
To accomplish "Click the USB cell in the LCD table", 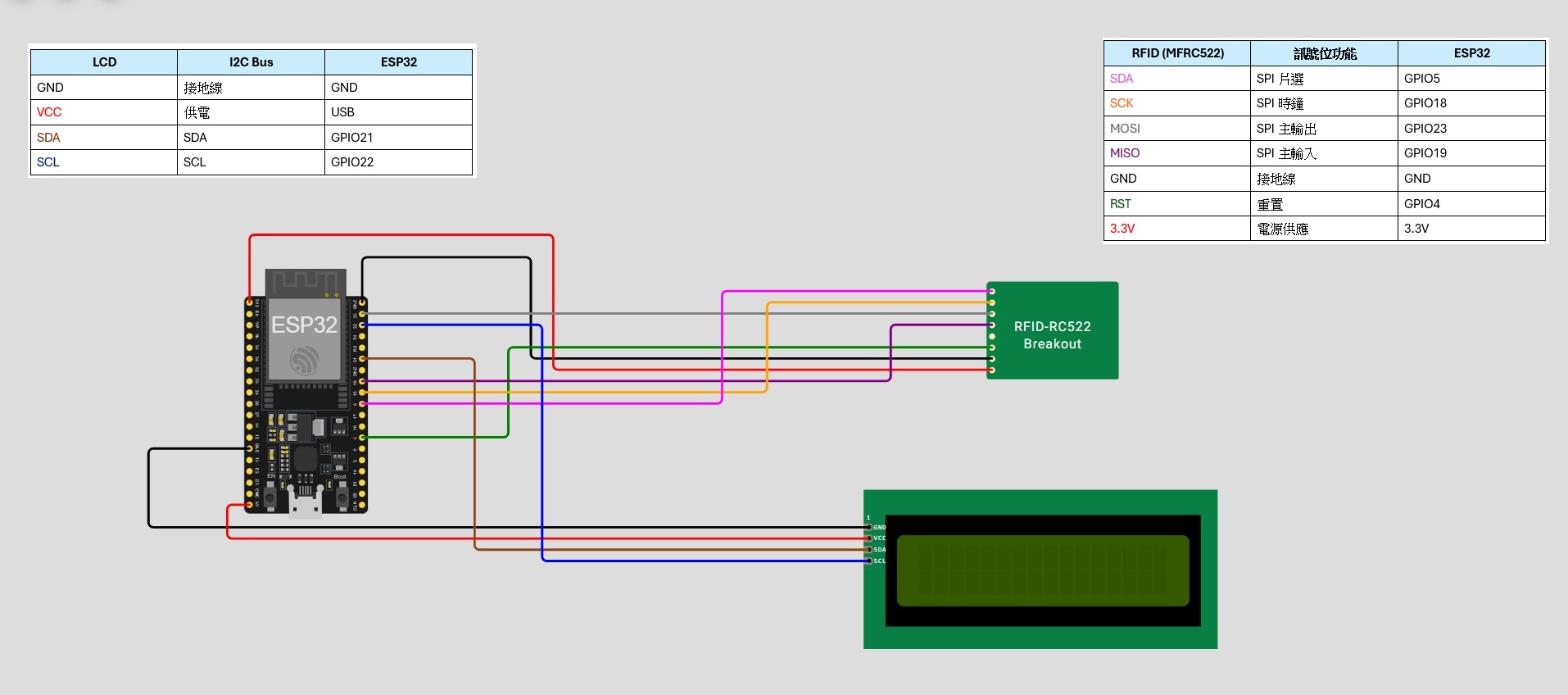I will click(x=399, y=112).
